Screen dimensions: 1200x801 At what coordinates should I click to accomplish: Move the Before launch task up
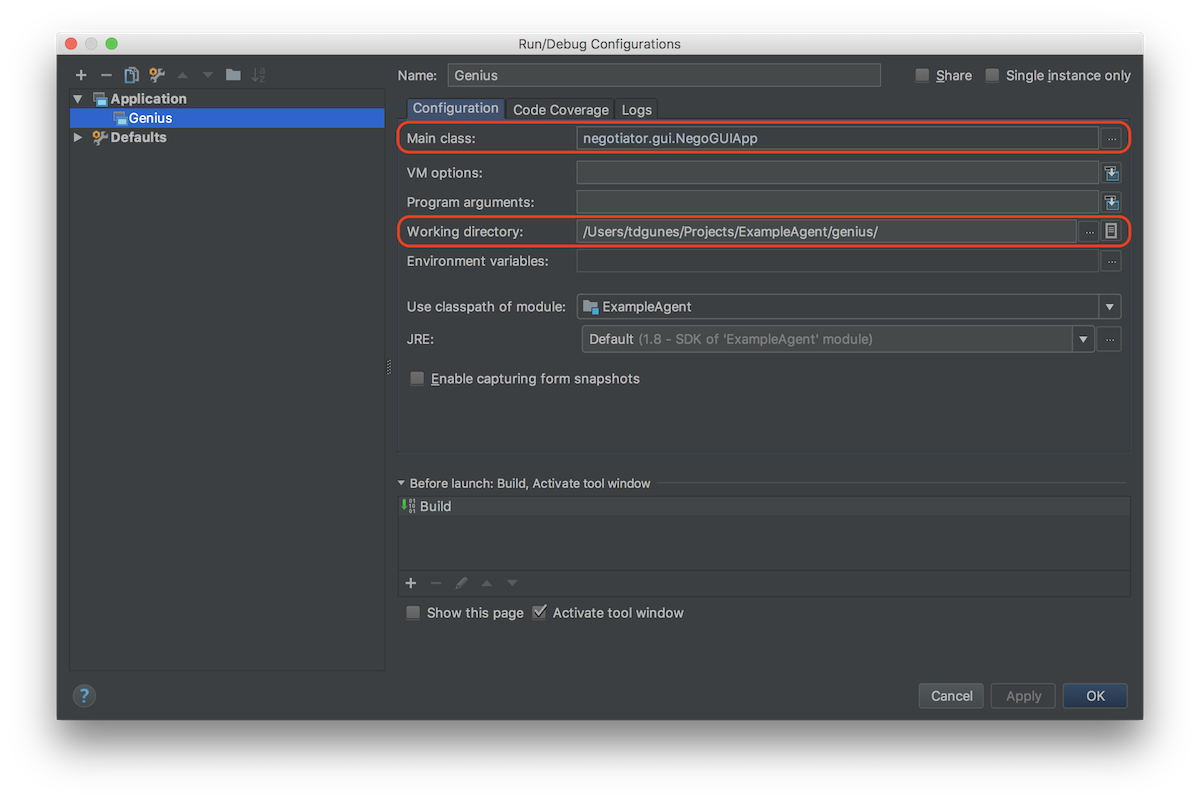[487, 583]
